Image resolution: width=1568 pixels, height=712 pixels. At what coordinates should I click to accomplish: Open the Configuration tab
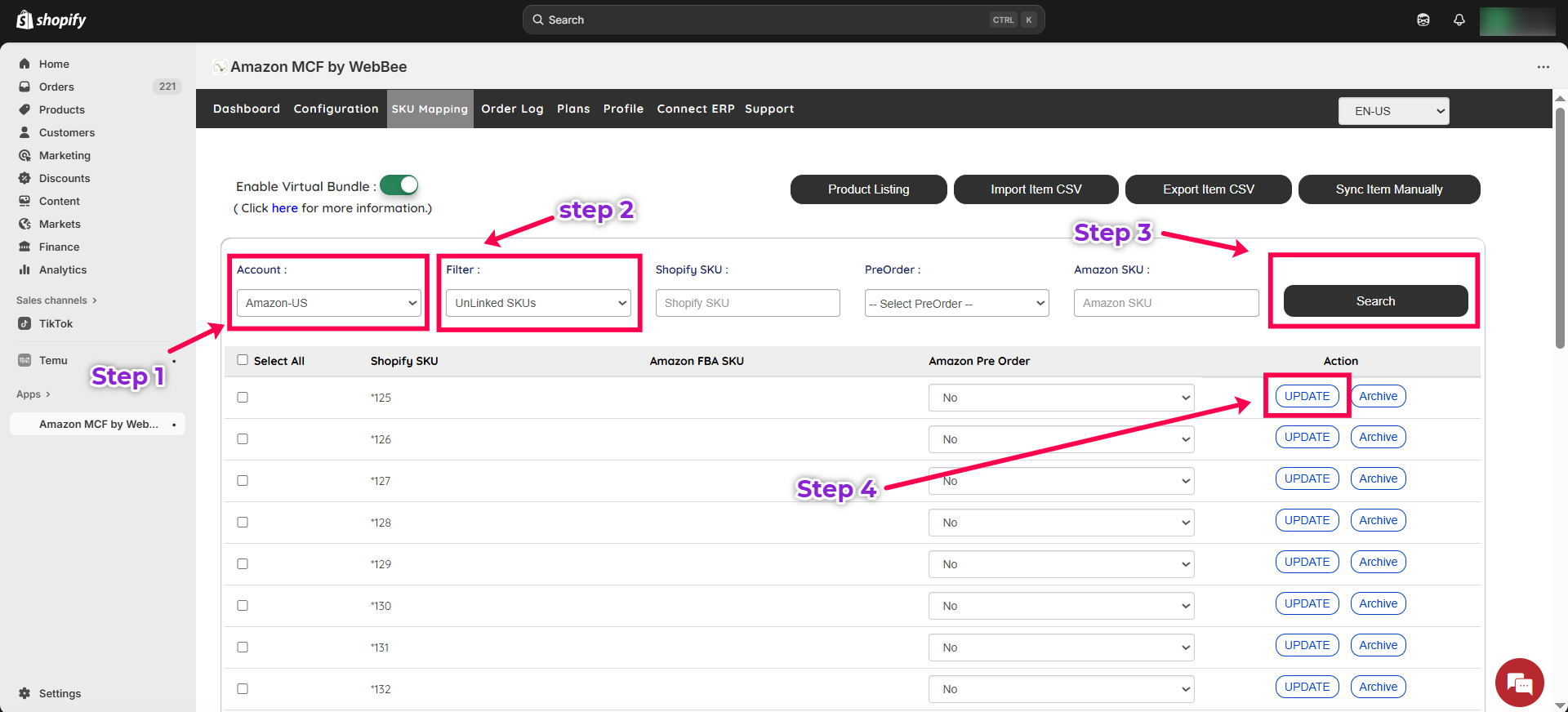point(336,109)
